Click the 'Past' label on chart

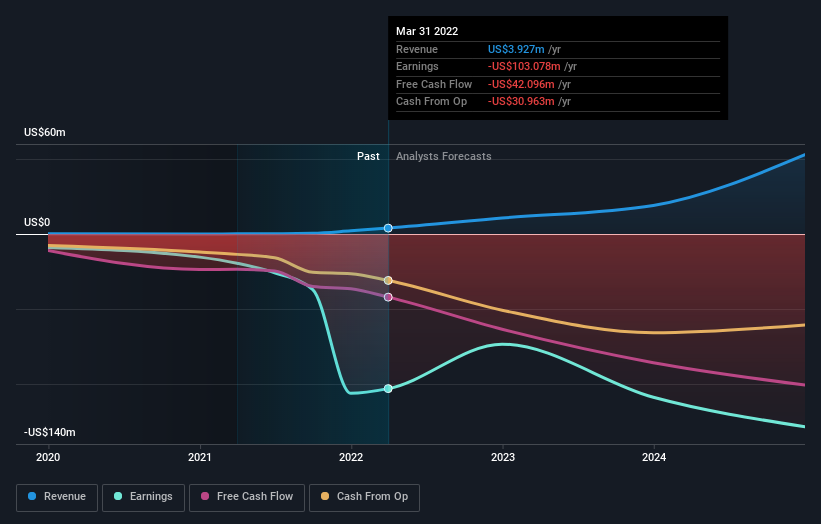coord(368,156)
